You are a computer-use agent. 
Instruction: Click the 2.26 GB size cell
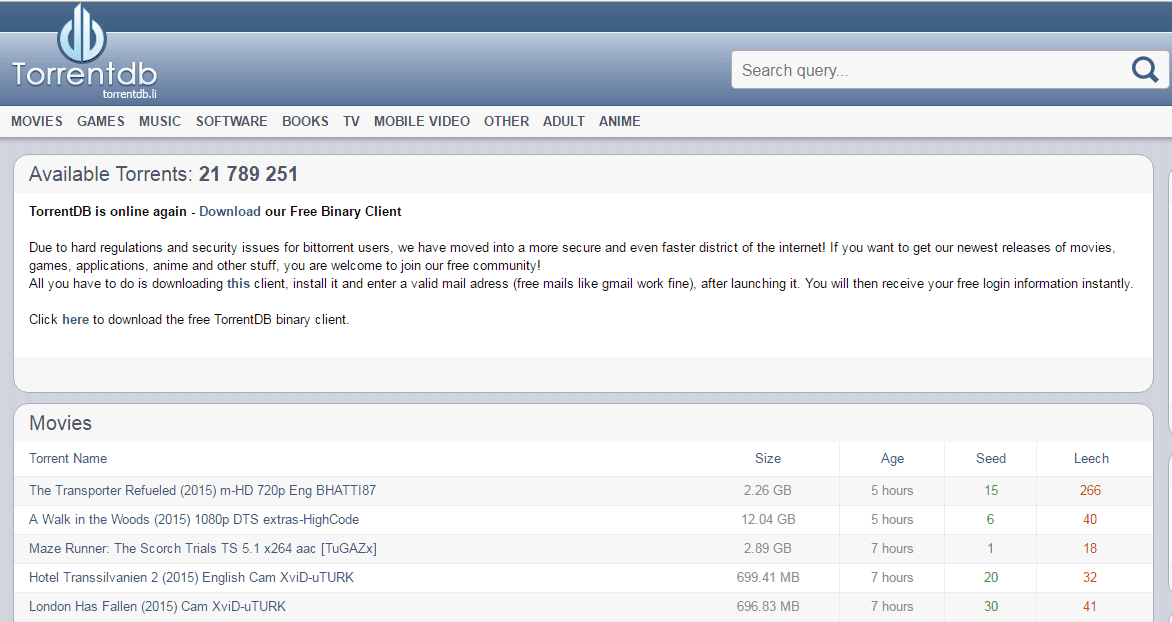point(768,490)
